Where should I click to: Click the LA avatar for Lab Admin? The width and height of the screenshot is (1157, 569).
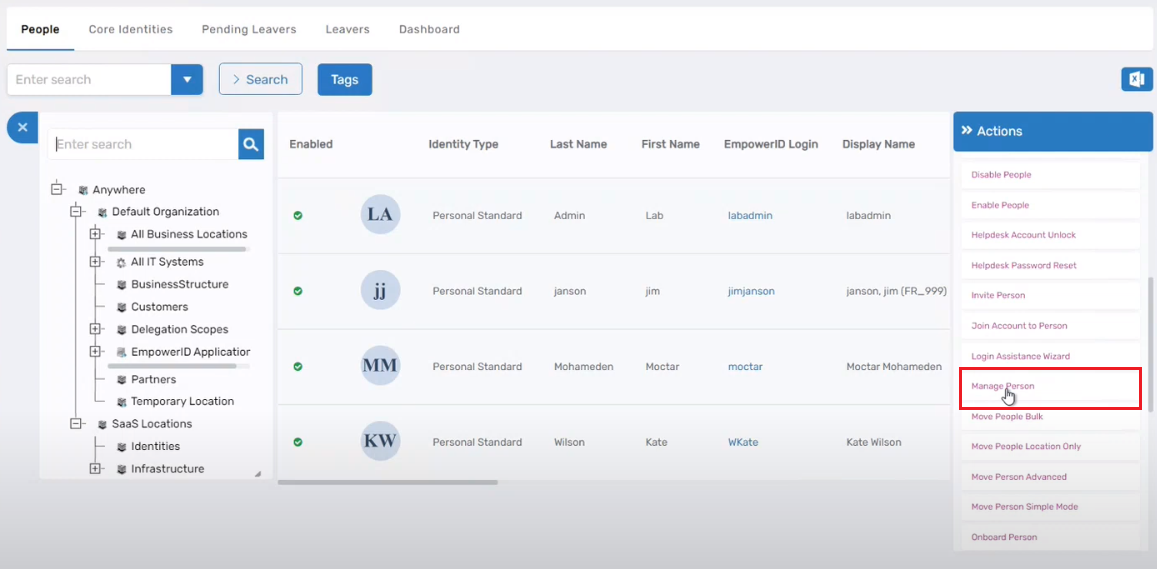pos(380,215)
